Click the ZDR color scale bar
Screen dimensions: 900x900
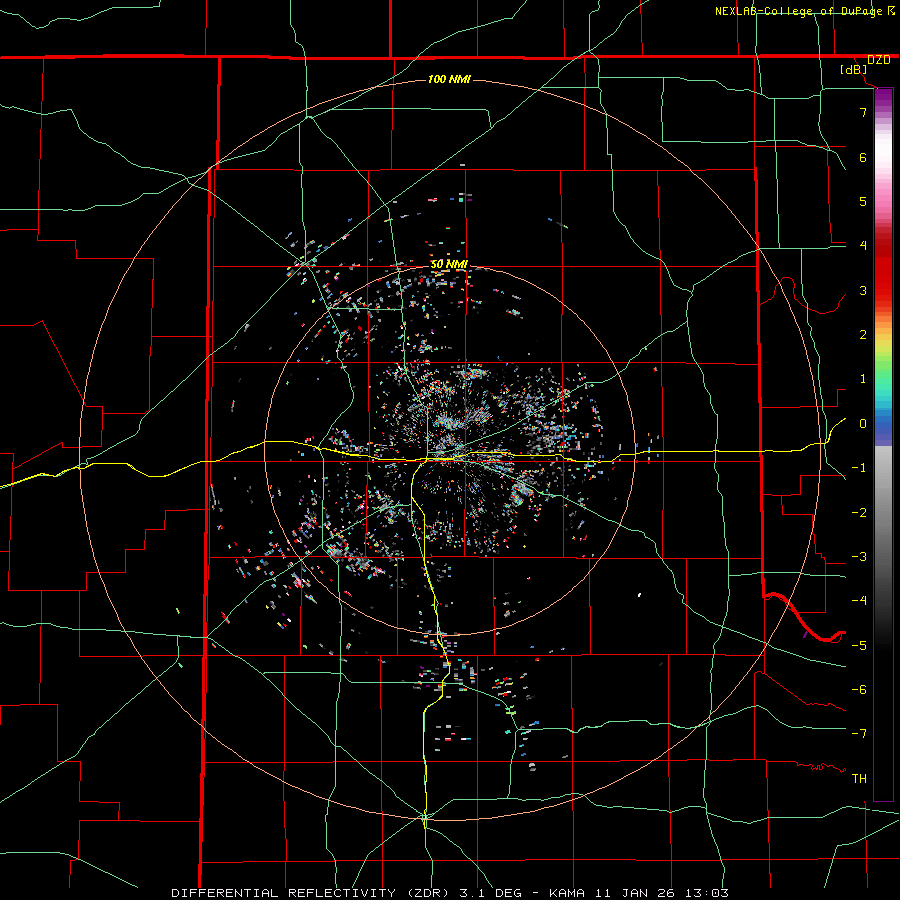tap(883, 444)
